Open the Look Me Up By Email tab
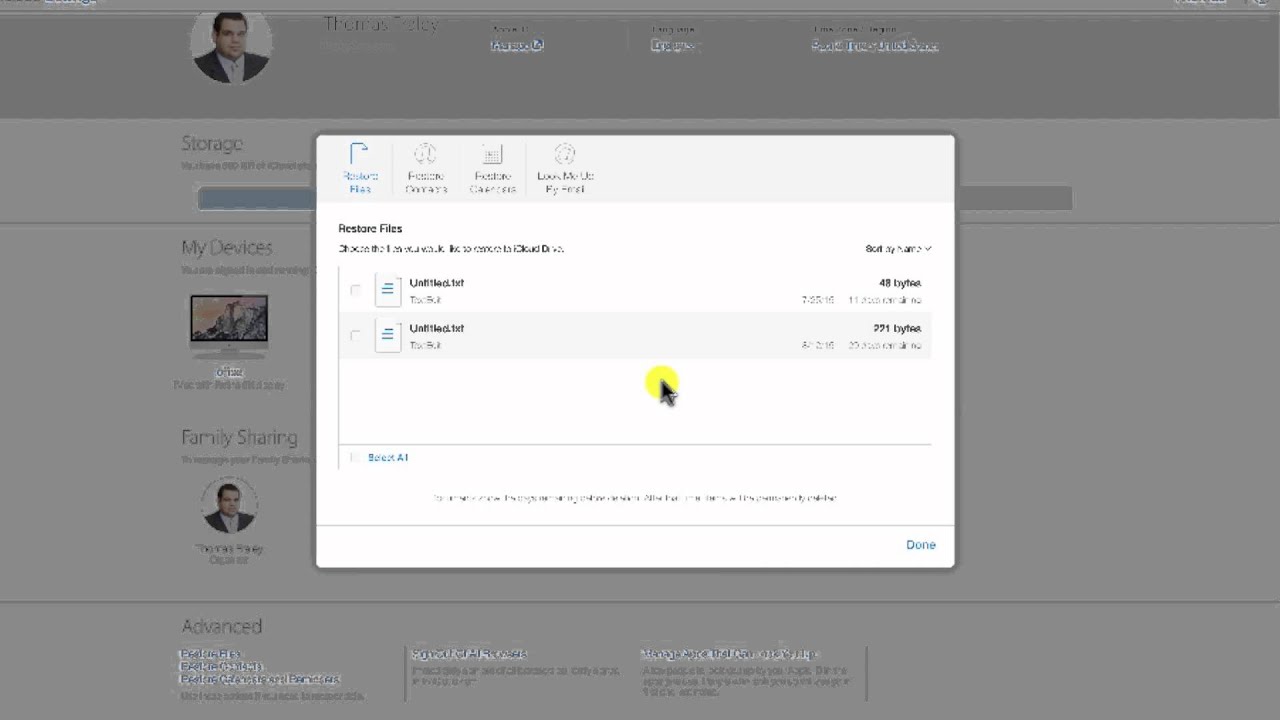Viewport: 1280px width, 720px height. click(x=565, y=168)
